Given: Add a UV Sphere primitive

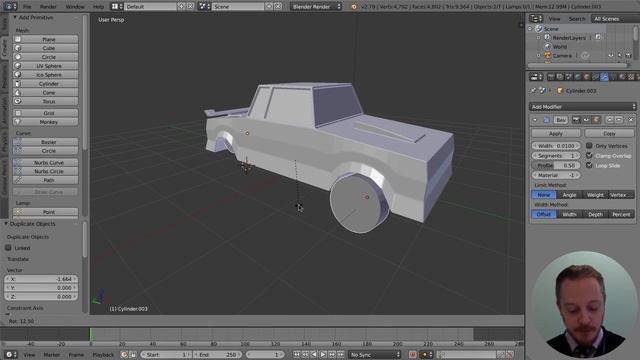Looking at the screenshot, I should pyautogui.click(x=45, y=66).
